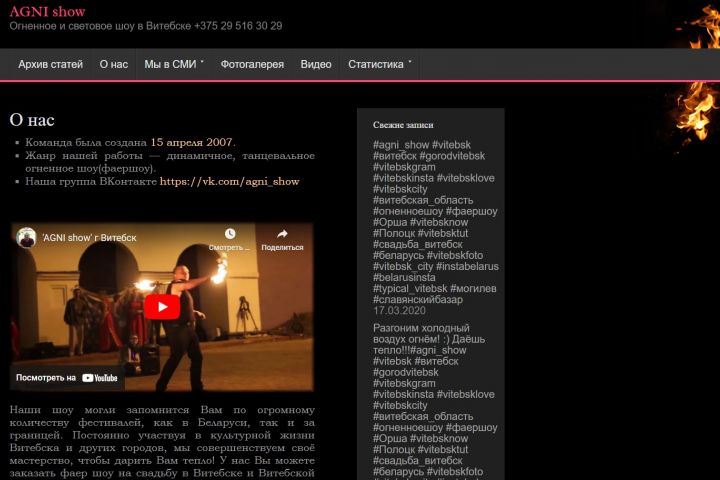Click Посмотреть на YouTube button

click(x=67, y=378)
